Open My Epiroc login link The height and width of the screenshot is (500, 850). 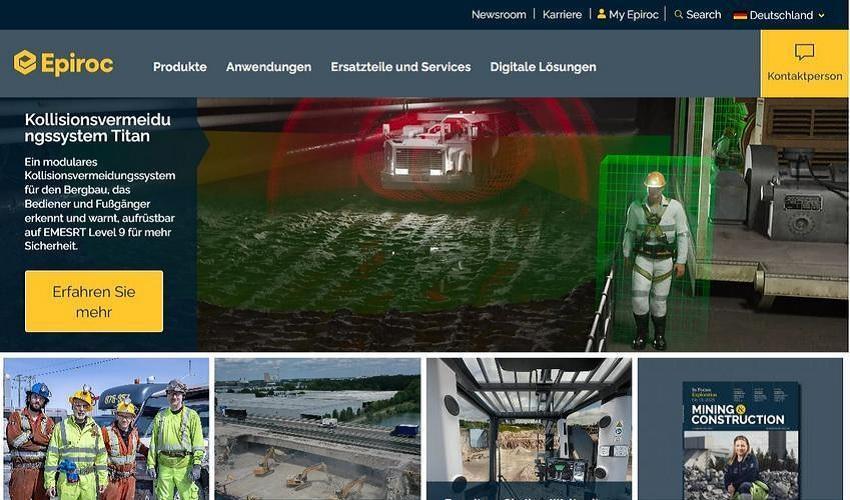633,15
